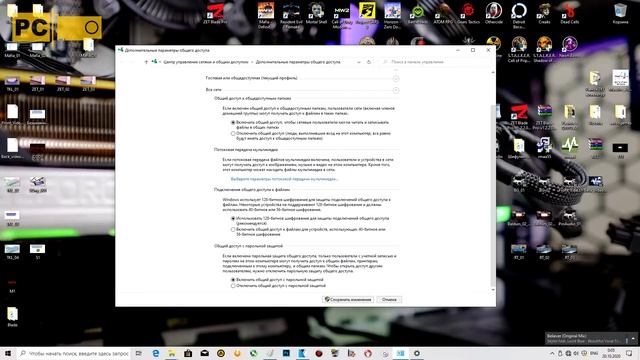This screenshot has height=360, width=640.
Task: Turn off password protected sharing radio
Action: click(x=233, y=286)
